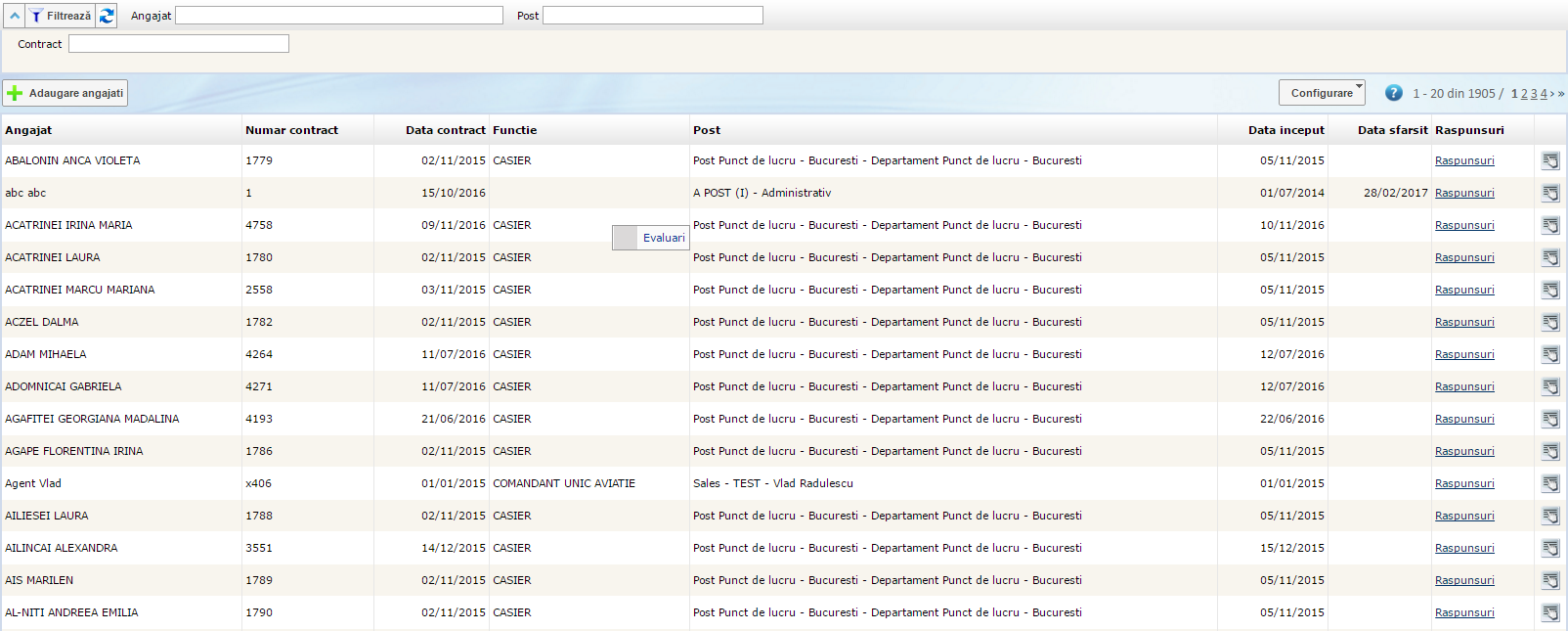Click the Filtrează funnel button
This screenshot has height=631, width=1568.
[x=61, y=16]
